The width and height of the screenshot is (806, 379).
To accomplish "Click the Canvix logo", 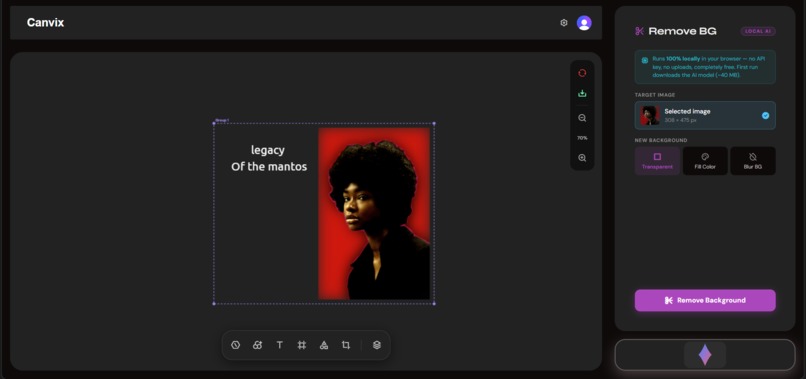I will pos(45,23).
